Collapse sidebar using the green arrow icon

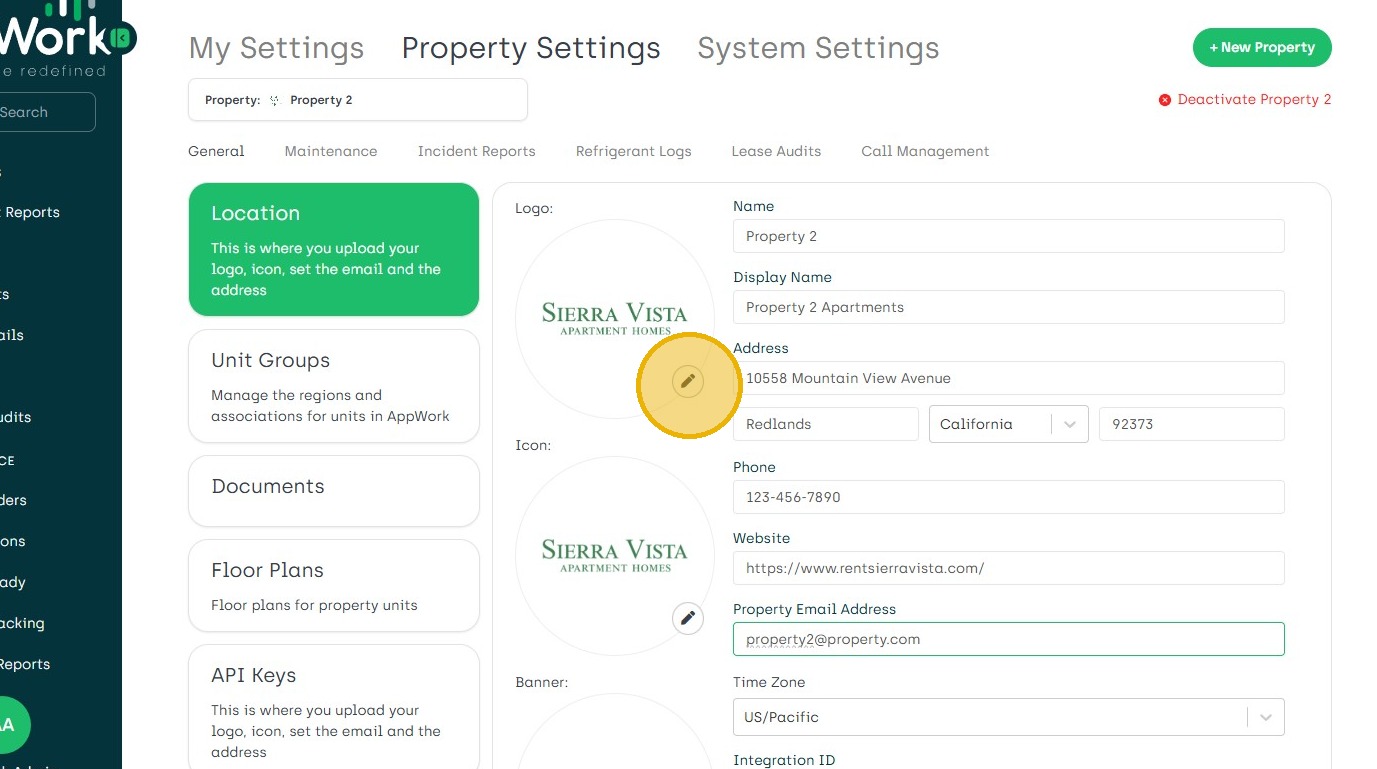click(120, 39)
